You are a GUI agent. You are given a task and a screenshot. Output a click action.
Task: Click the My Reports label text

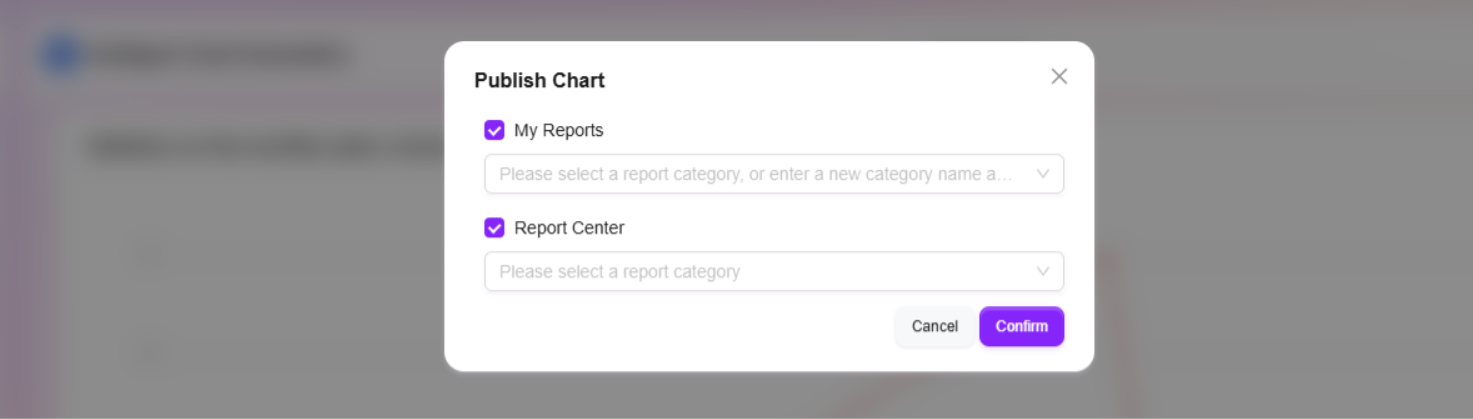(558, 130)
